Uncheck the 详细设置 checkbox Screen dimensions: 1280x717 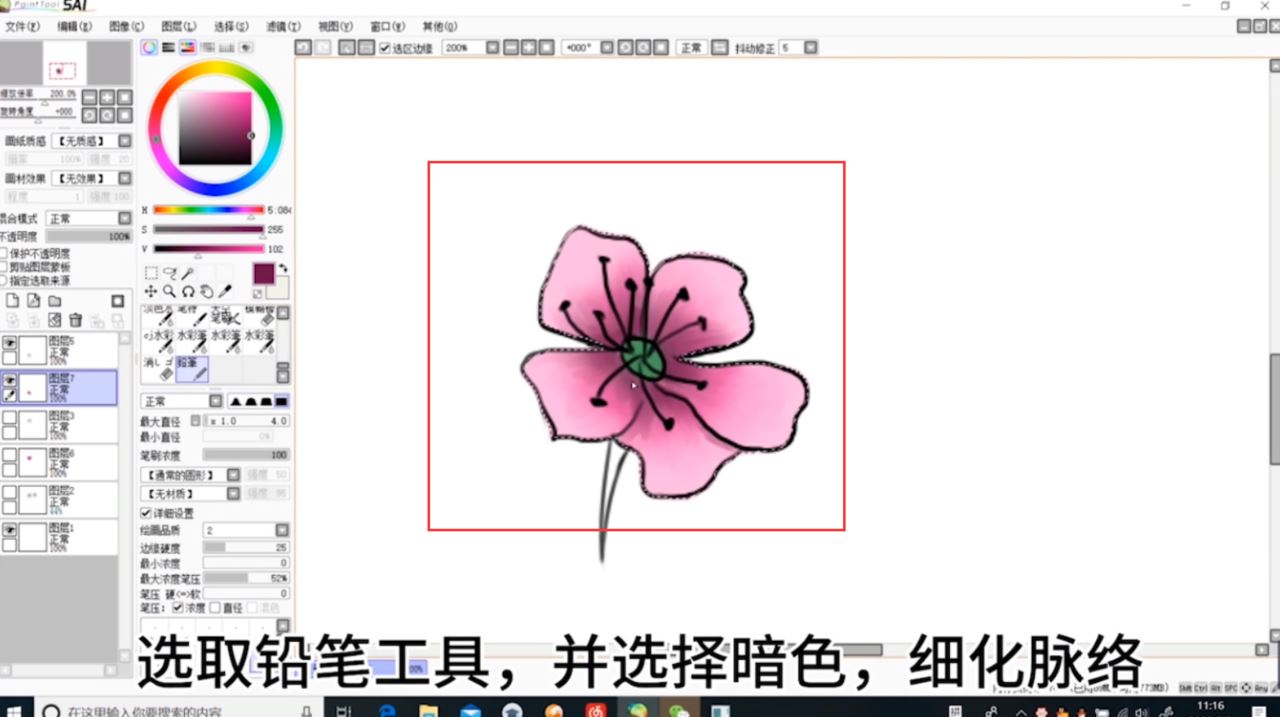(146, 513)
